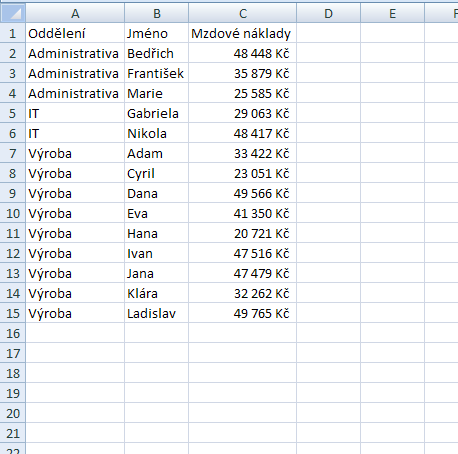The image size is (458, 454).
Task: Click the Oddělení header cell
Action: [75, 33]
